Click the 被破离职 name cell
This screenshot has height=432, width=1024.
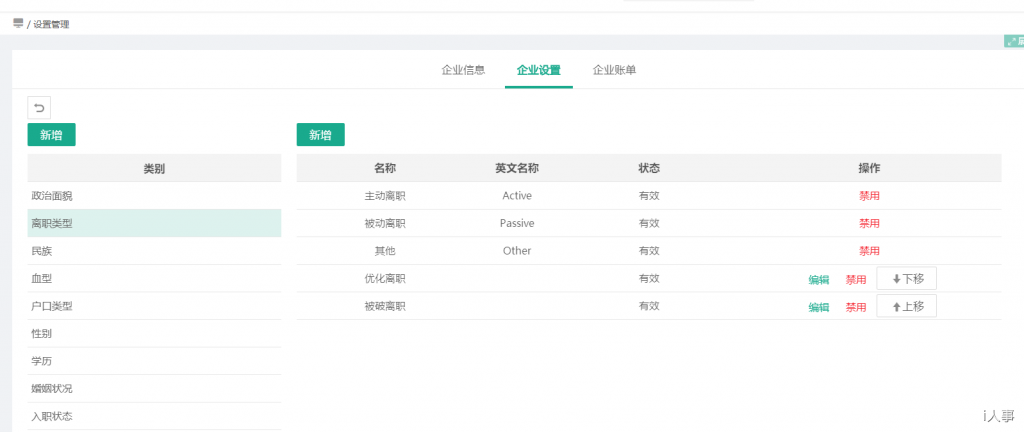(x=385, y=306)
